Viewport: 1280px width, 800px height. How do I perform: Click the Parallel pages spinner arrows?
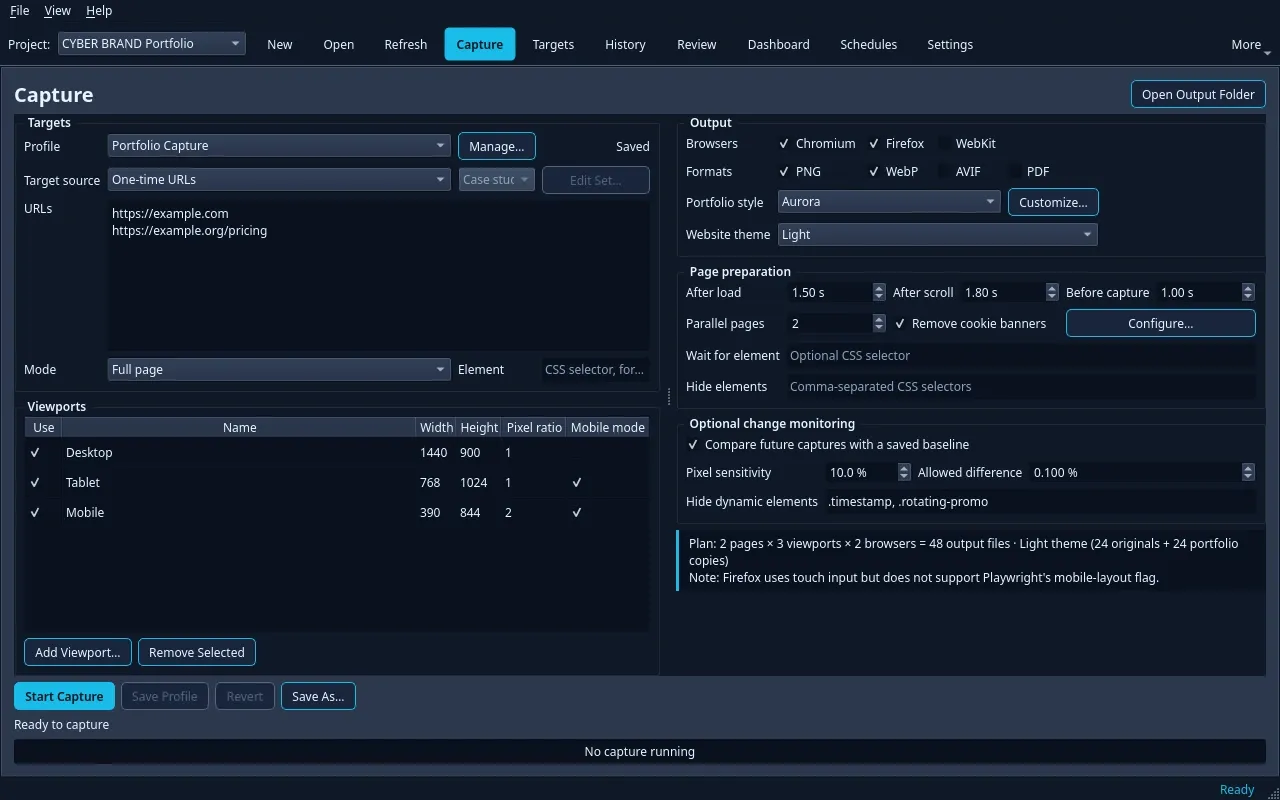tap(879, 324)
